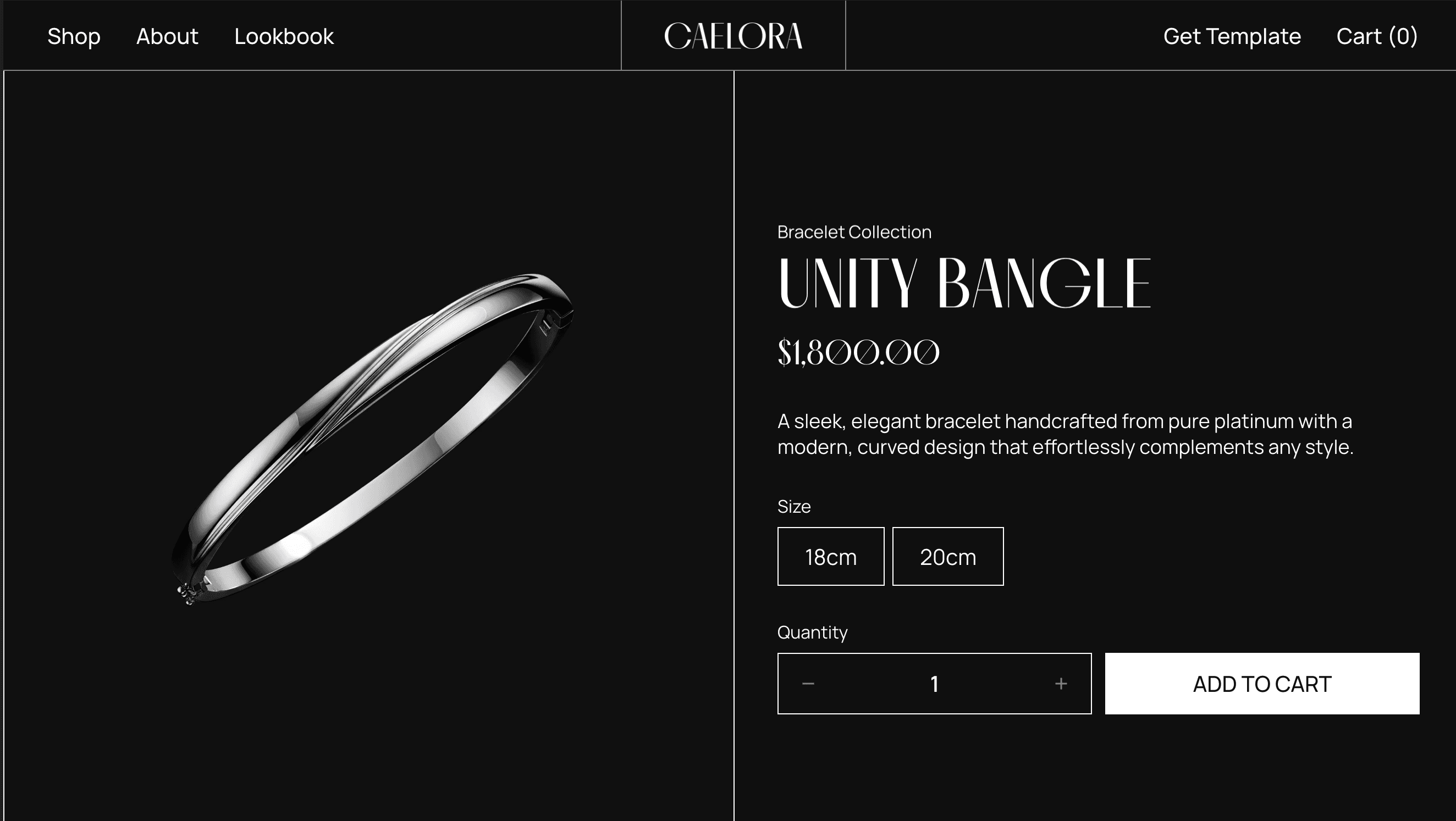Click the Size label
This screenshot has height=821, width=1456.
tap(793, 506)
